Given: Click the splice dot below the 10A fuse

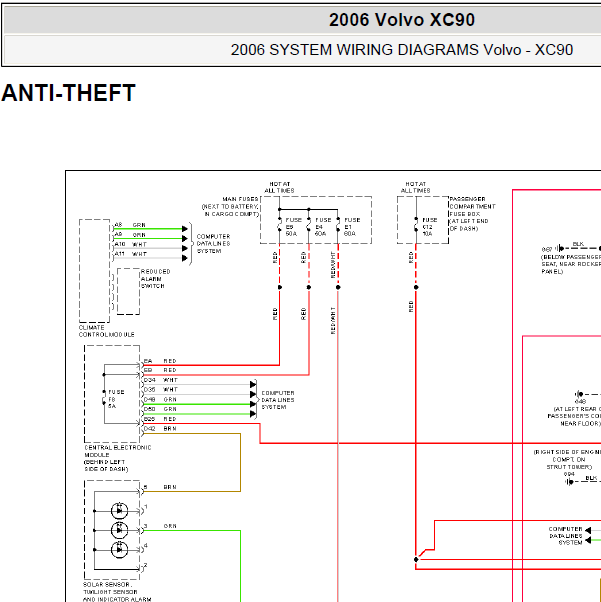Looking at the screenshot, I should [x=416, y=287].
